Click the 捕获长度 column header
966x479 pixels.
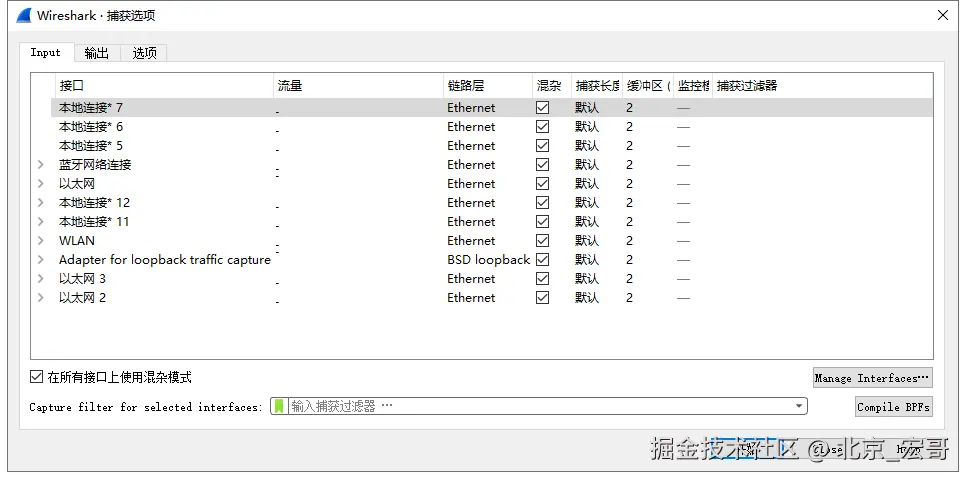[x=597, y=86]
